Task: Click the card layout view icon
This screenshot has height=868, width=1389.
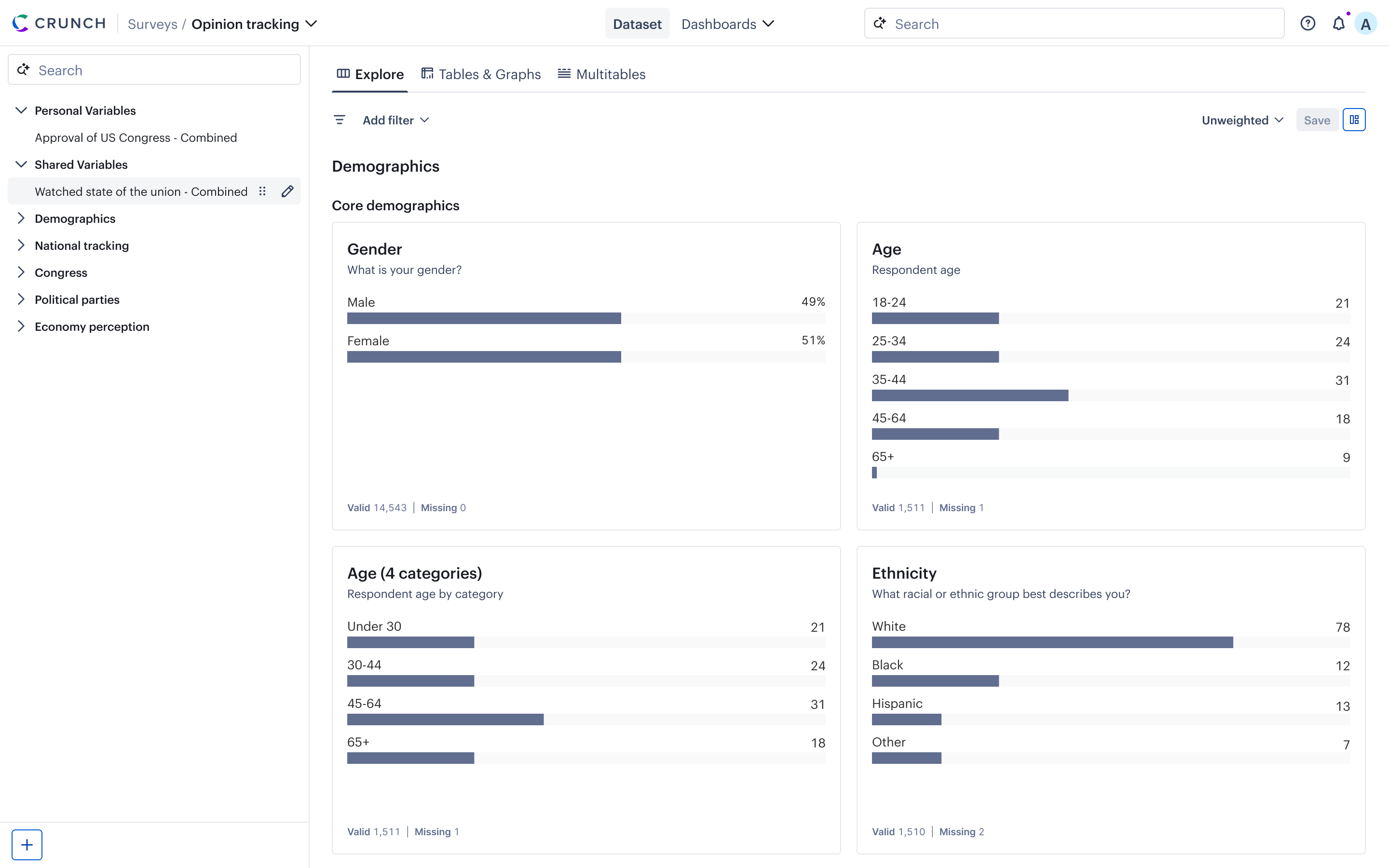Action: coord(1354,120)
